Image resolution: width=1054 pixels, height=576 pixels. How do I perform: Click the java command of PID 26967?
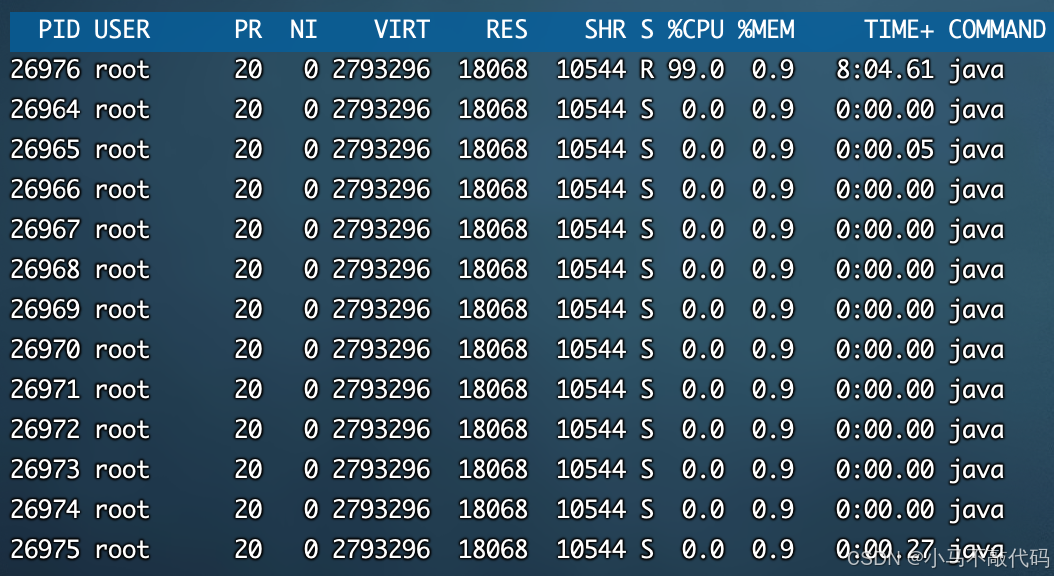click(977, 231)
